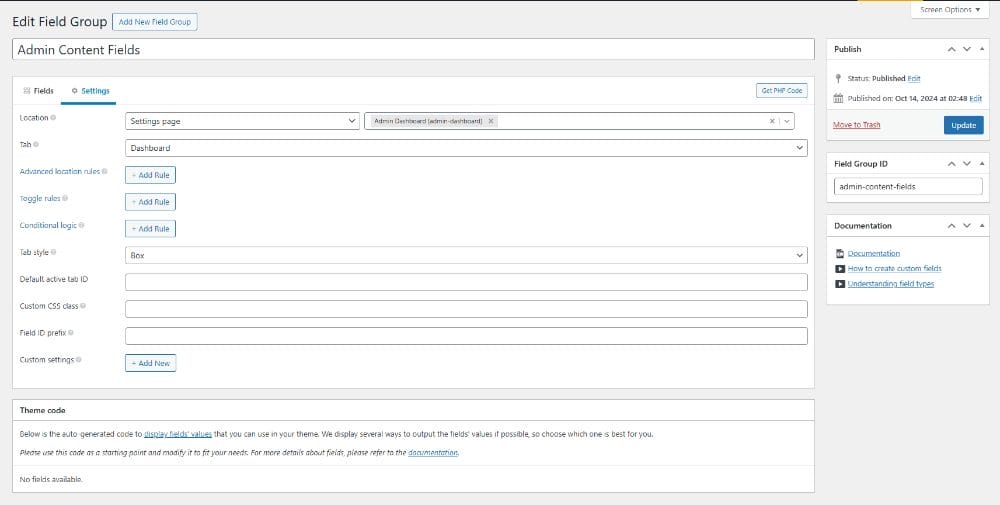Clear all selections in settings page selector
This screenshot has height=505, width=1000.
pos(772,121)
